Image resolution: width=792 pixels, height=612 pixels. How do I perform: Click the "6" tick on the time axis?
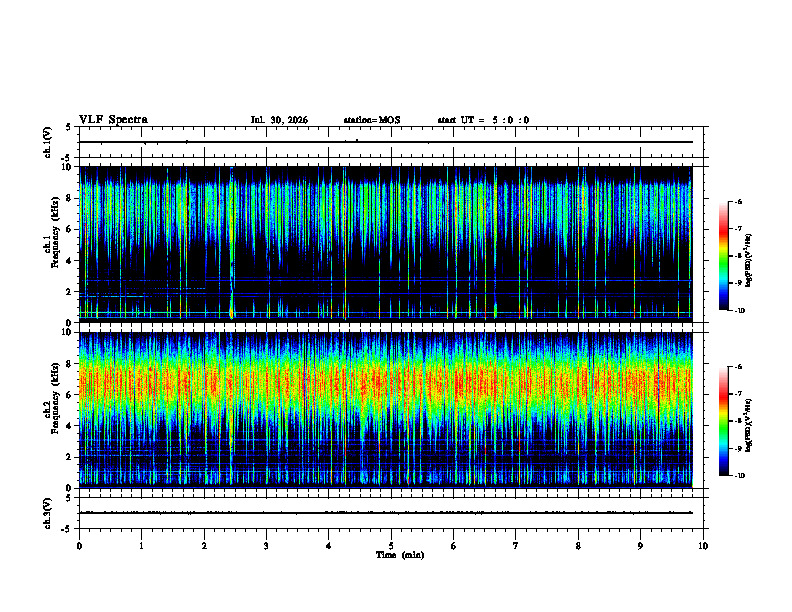click(x=454, y=546)
